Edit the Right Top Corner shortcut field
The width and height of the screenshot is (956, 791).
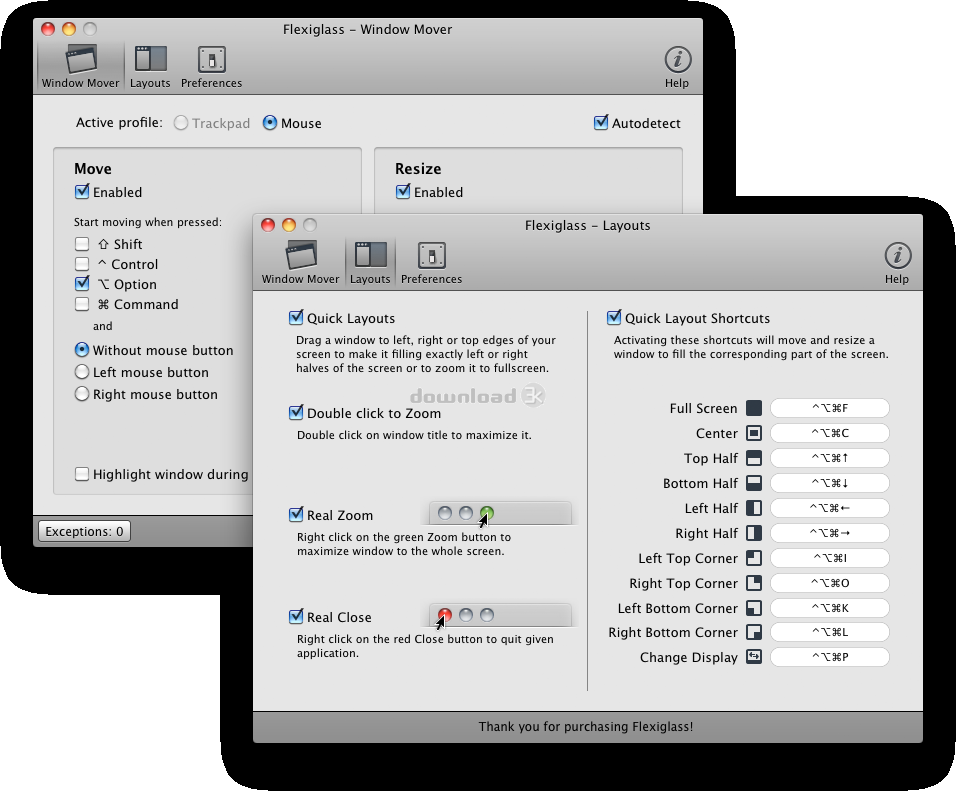(830, 583)
